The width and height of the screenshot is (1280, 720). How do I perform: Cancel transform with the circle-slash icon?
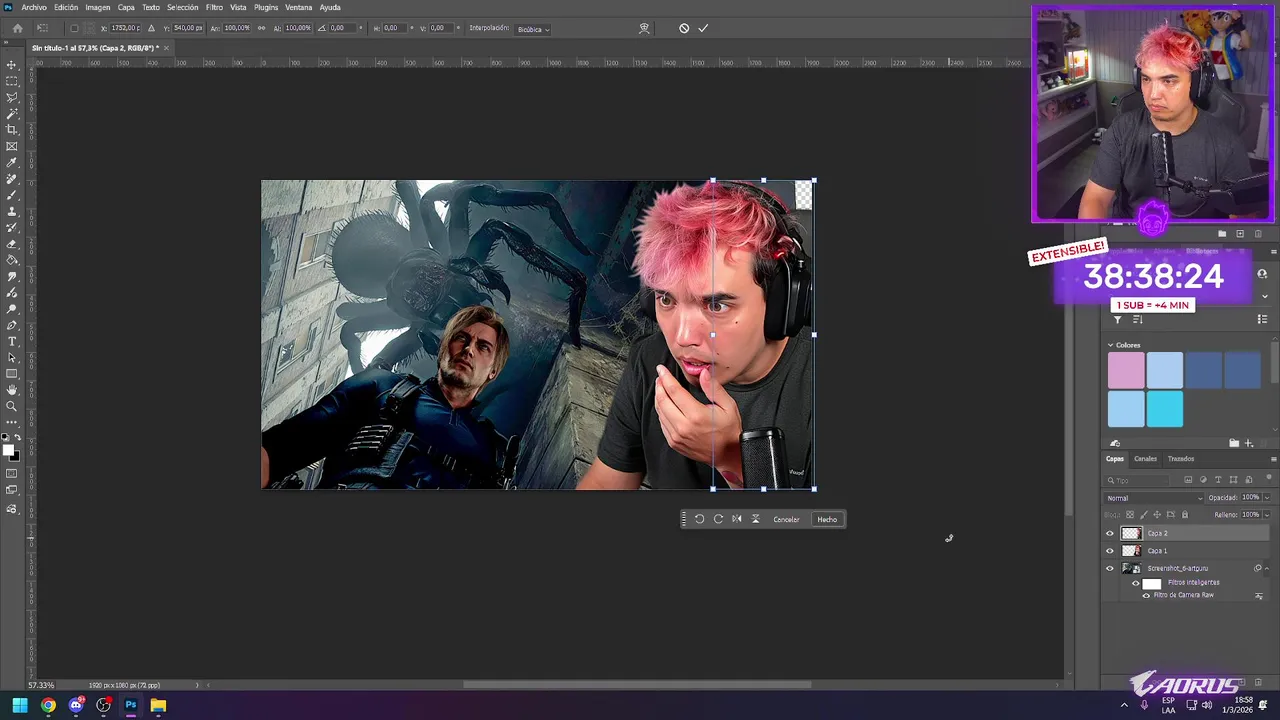point(684,28)
